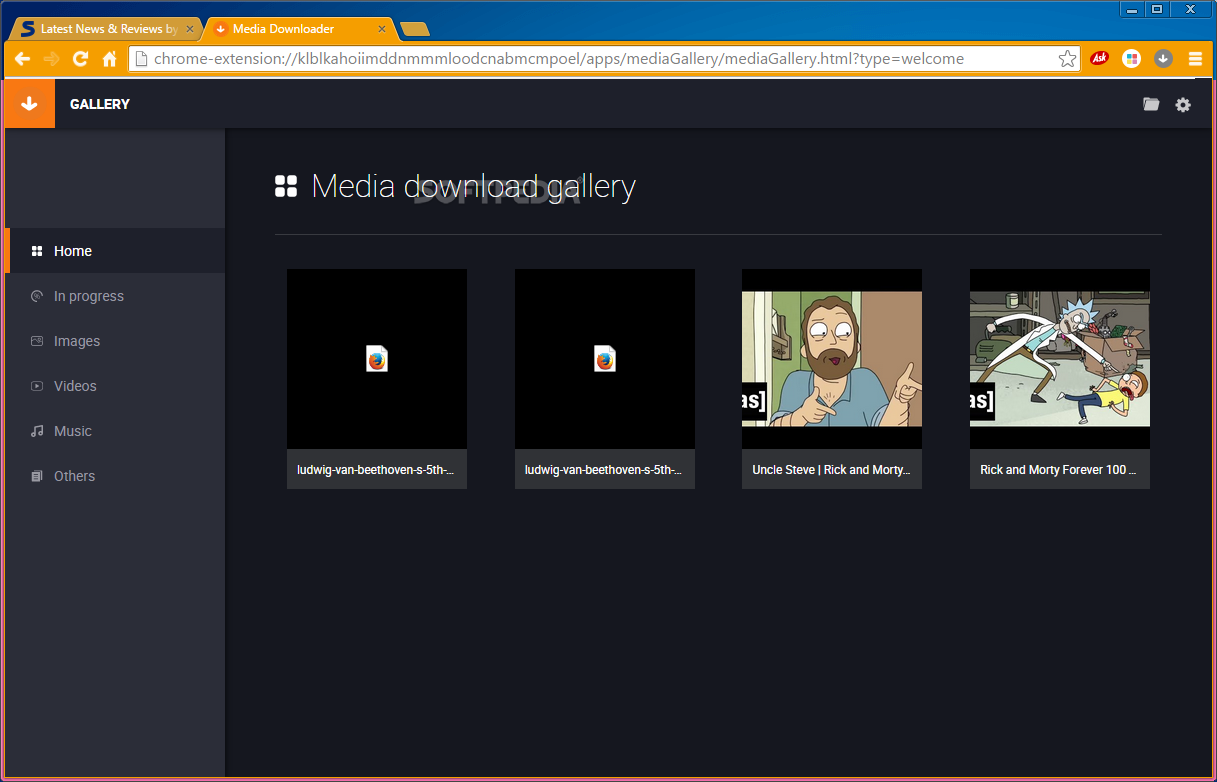Click the In progress sidebar icon

37,296
